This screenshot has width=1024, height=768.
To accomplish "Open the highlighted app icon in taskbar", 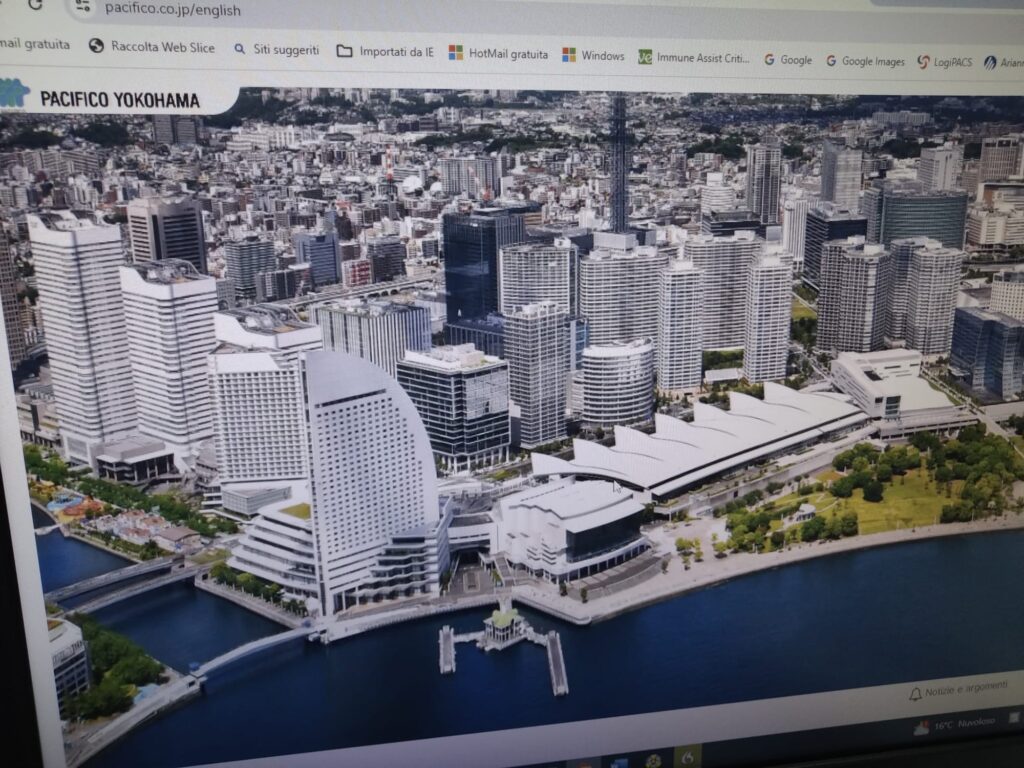I will (x=687, y=758).
